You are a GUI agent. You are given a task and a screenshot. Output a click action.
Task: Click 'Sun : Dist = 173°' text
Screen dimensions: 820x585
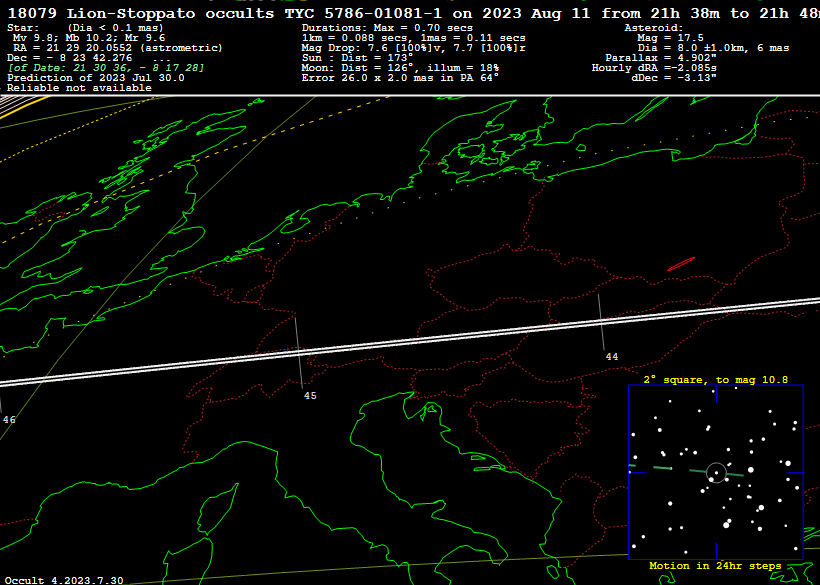click(357, 58)
